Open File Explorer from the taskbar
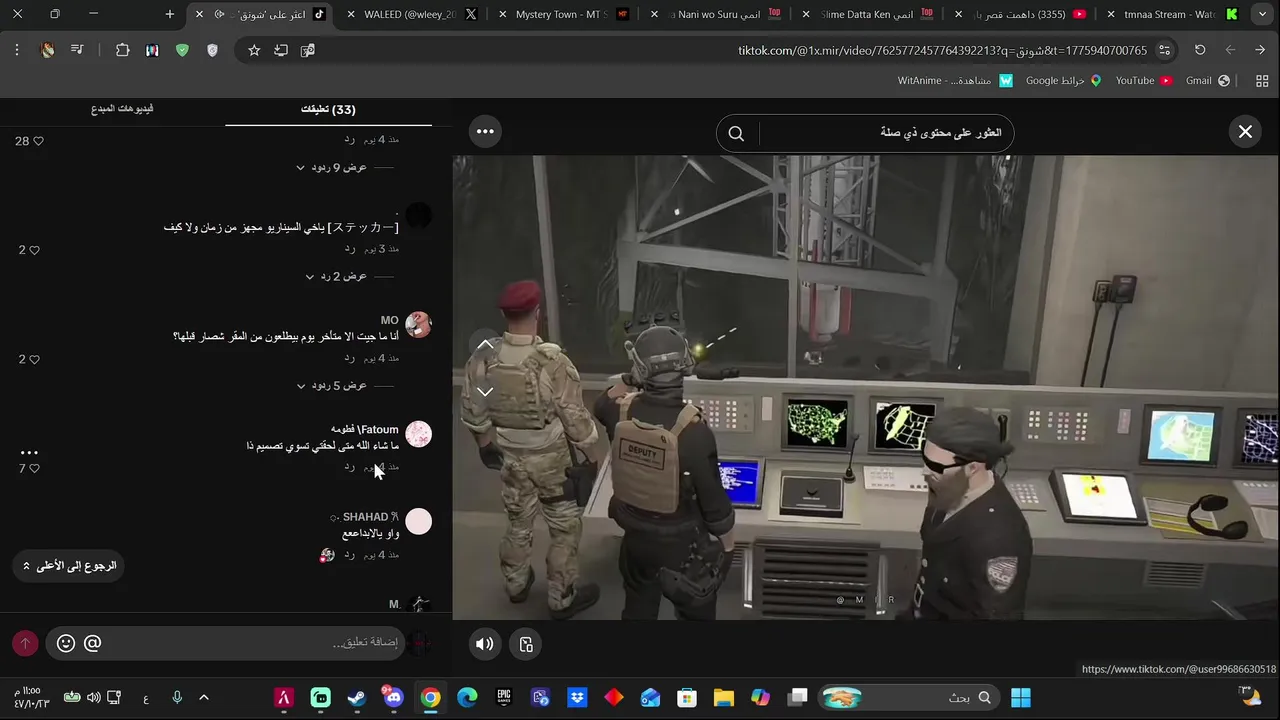The image size is (1280, 720). (724, 697)
